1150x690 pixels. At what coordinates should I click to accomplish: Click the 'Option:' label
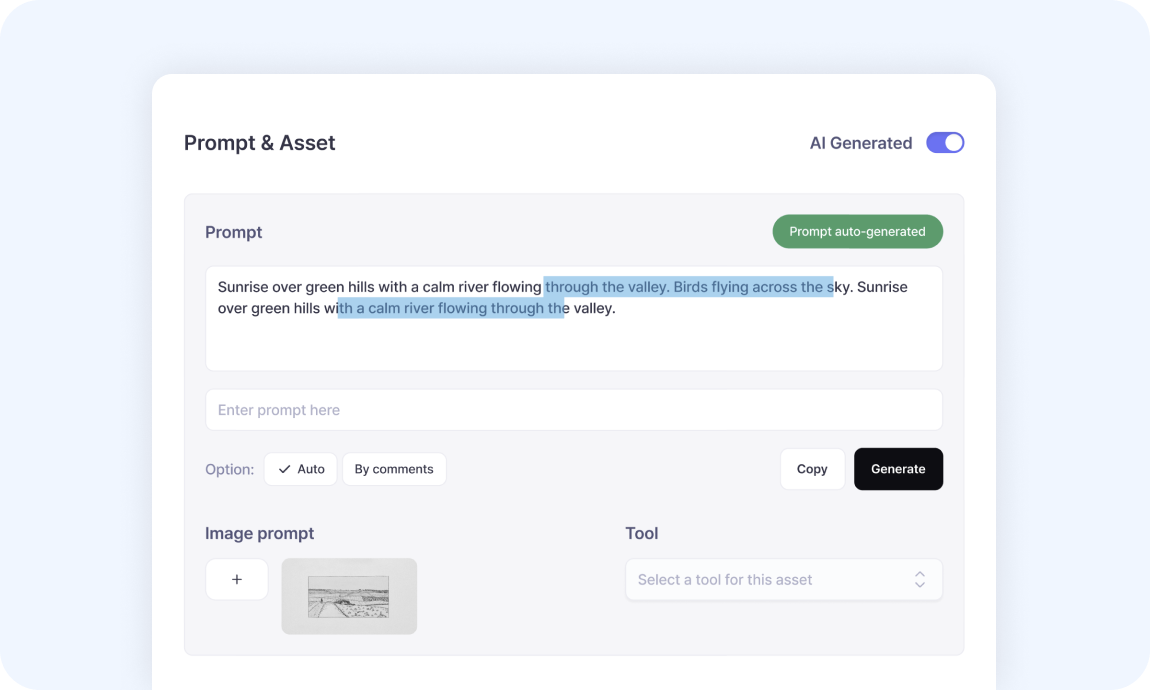[x=229, y=469]
